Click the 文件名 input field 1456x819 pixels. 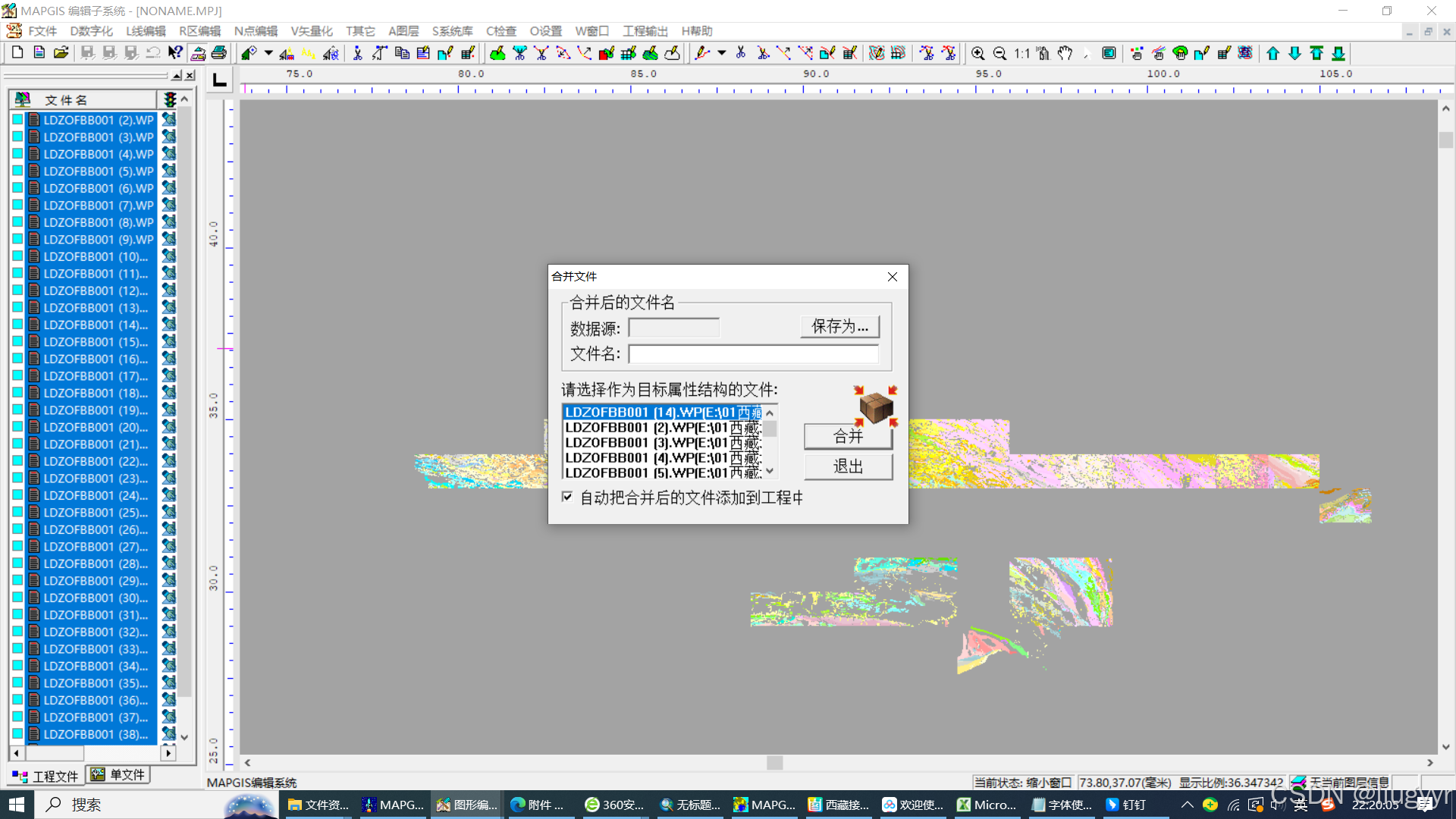[x=753, y=354]
